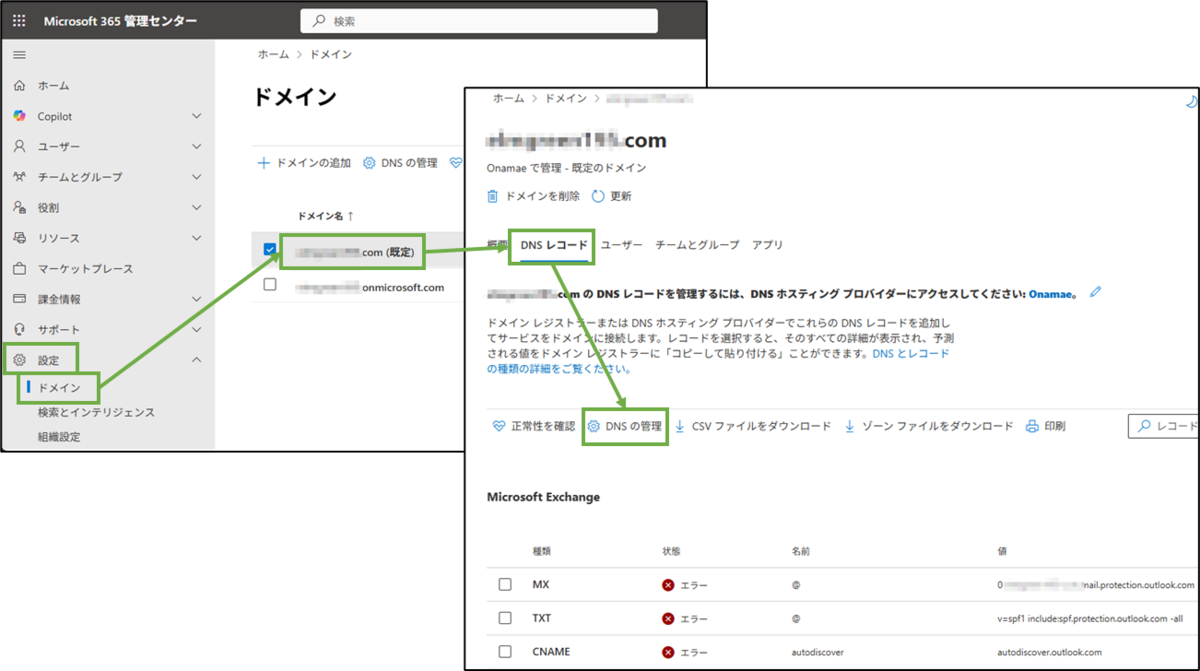The width and height of the screenshot is (1200, 671).
Task: Click the Support headset icon
Action: tap(19, 329)
